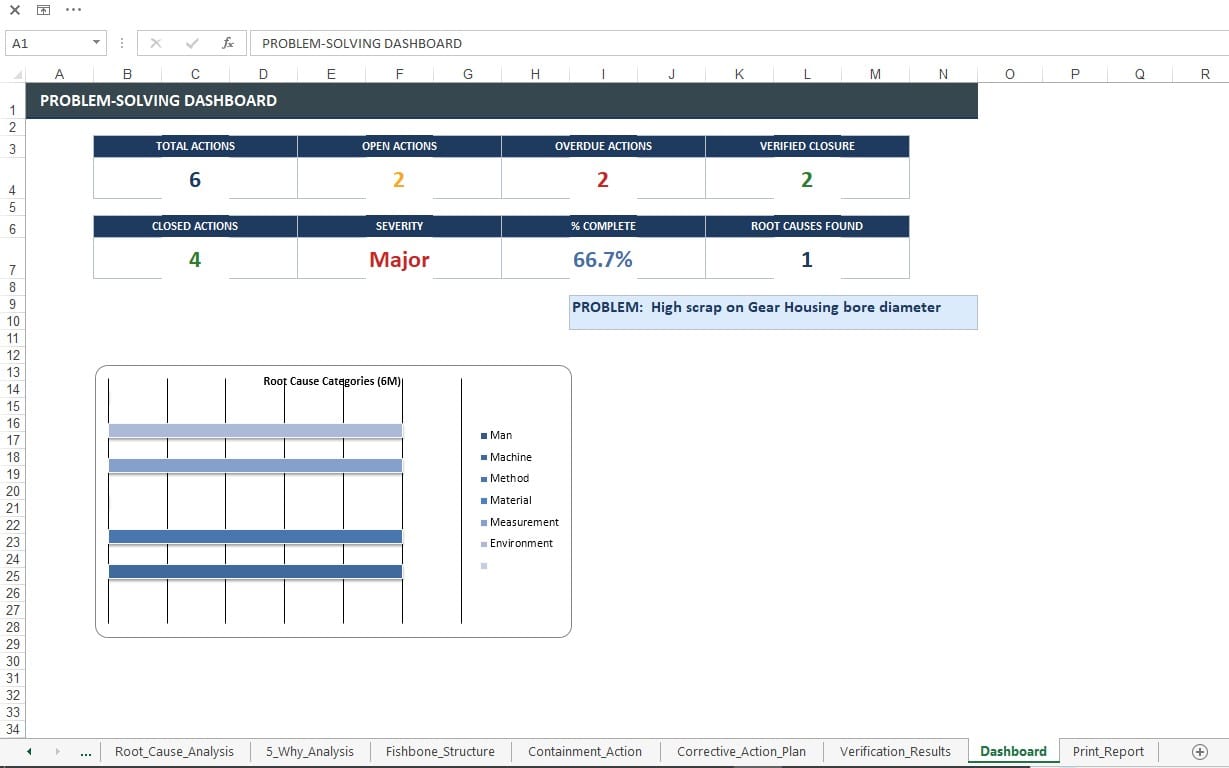
Task: Select column R header
Action: (1205, 74)
